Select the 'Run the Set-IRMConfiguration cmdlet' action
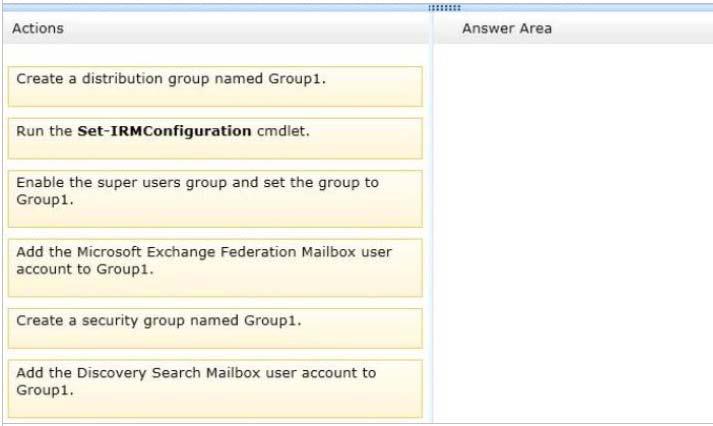 (215, 139)
